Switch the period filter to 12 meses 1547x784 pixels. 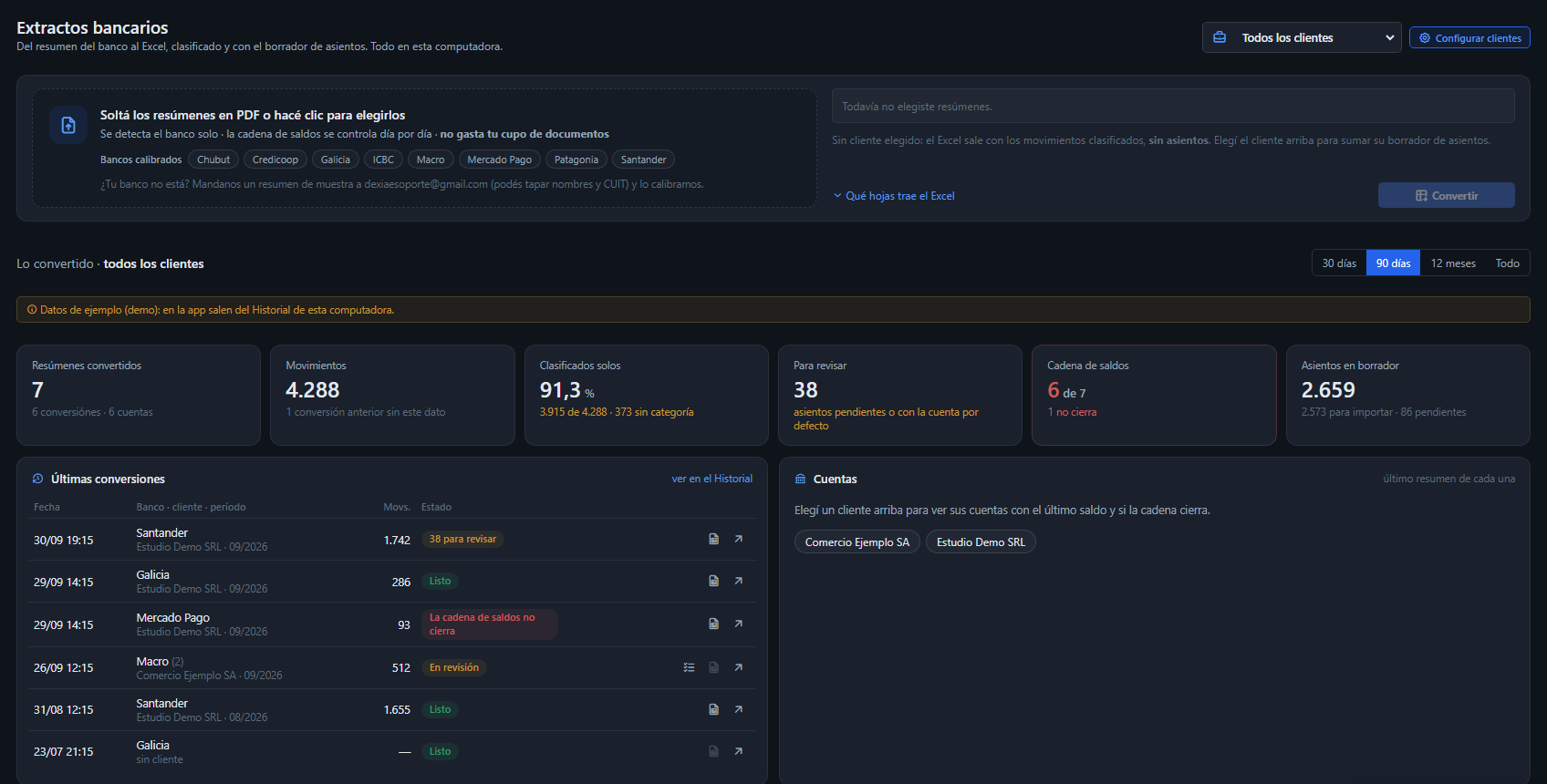pos(1453,263)
